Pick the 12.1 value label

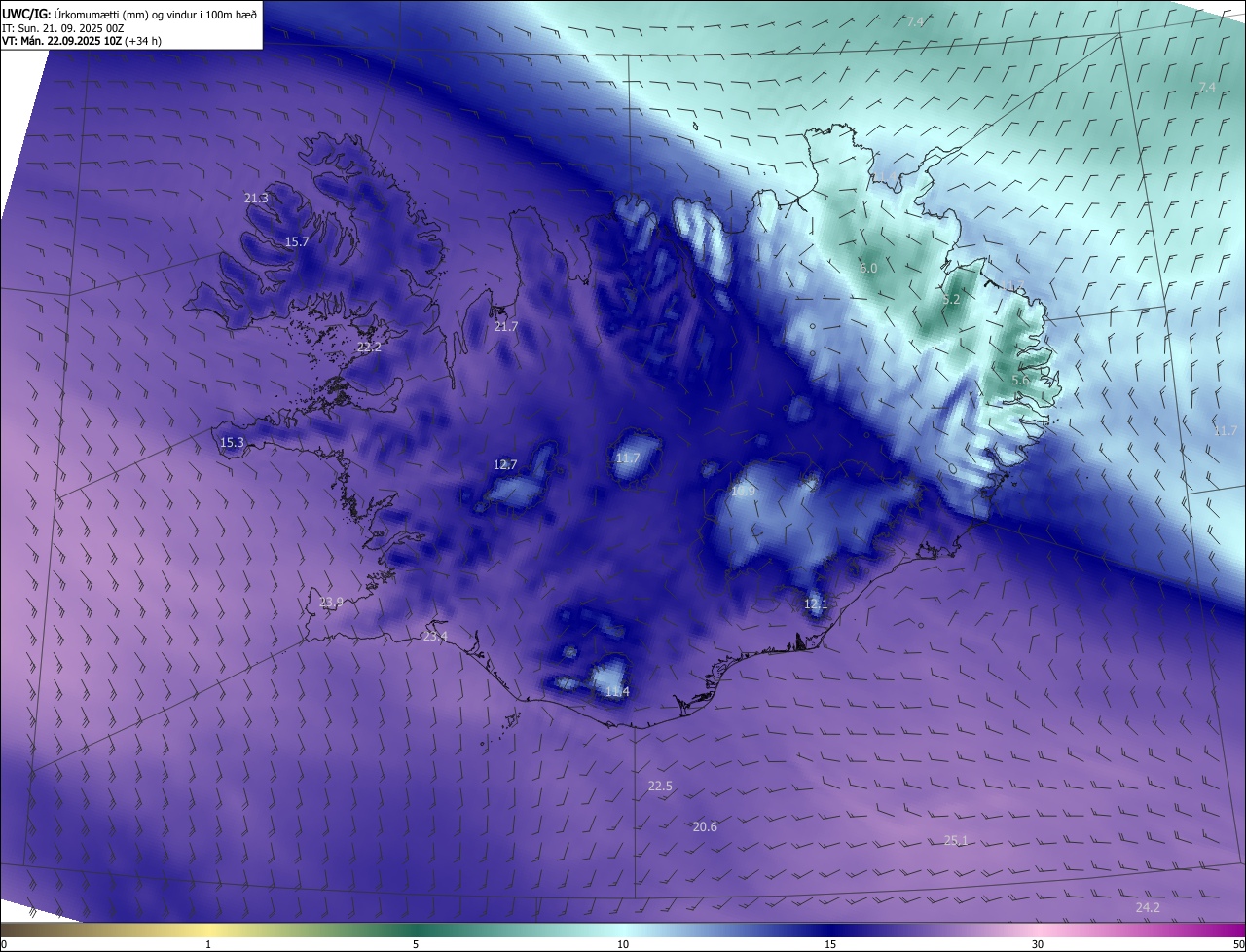tap(816, 604)
